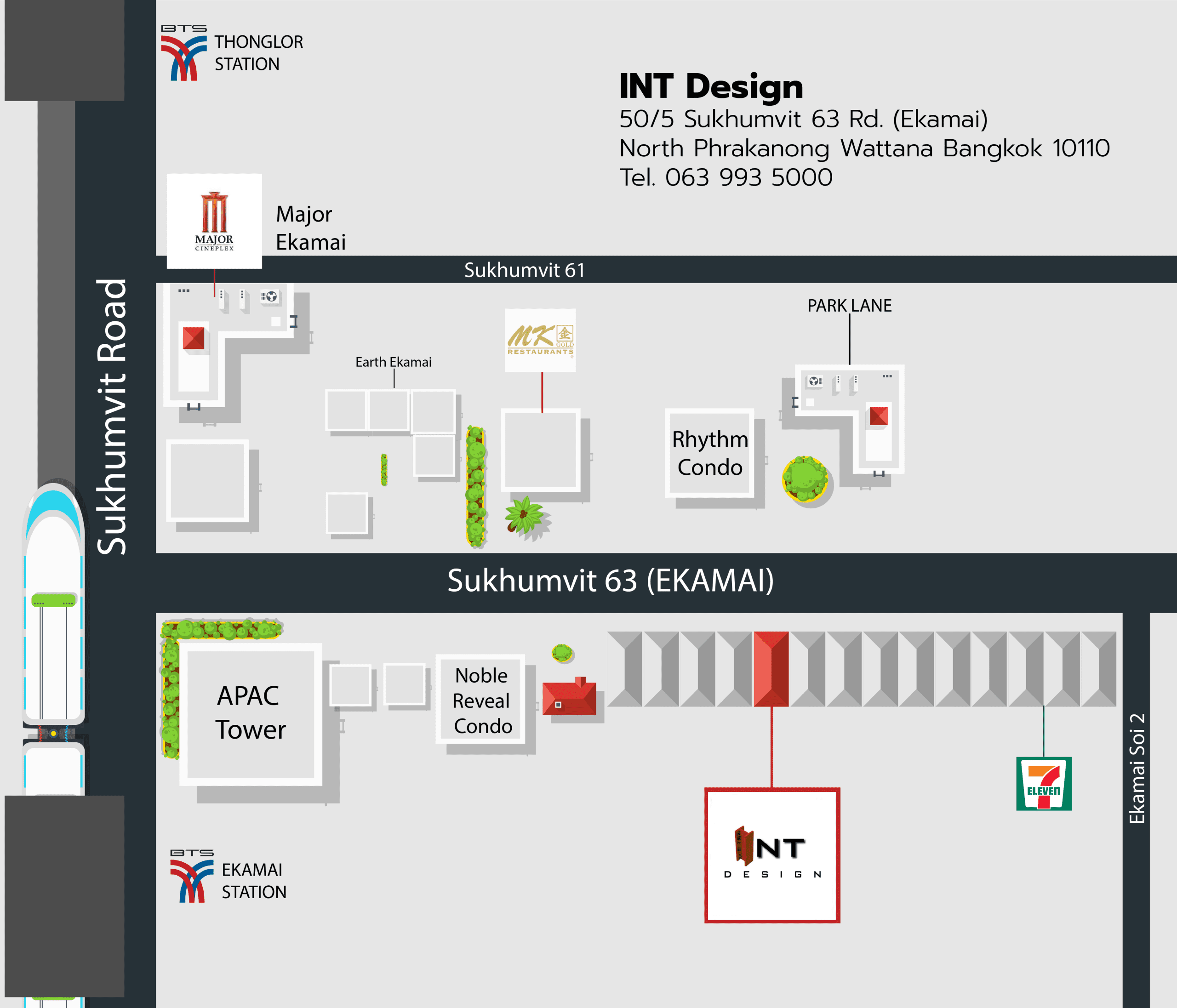Click the small red-roof house icon
The width and height of the screenshot is (1177, 1008).
coord(569,697)
